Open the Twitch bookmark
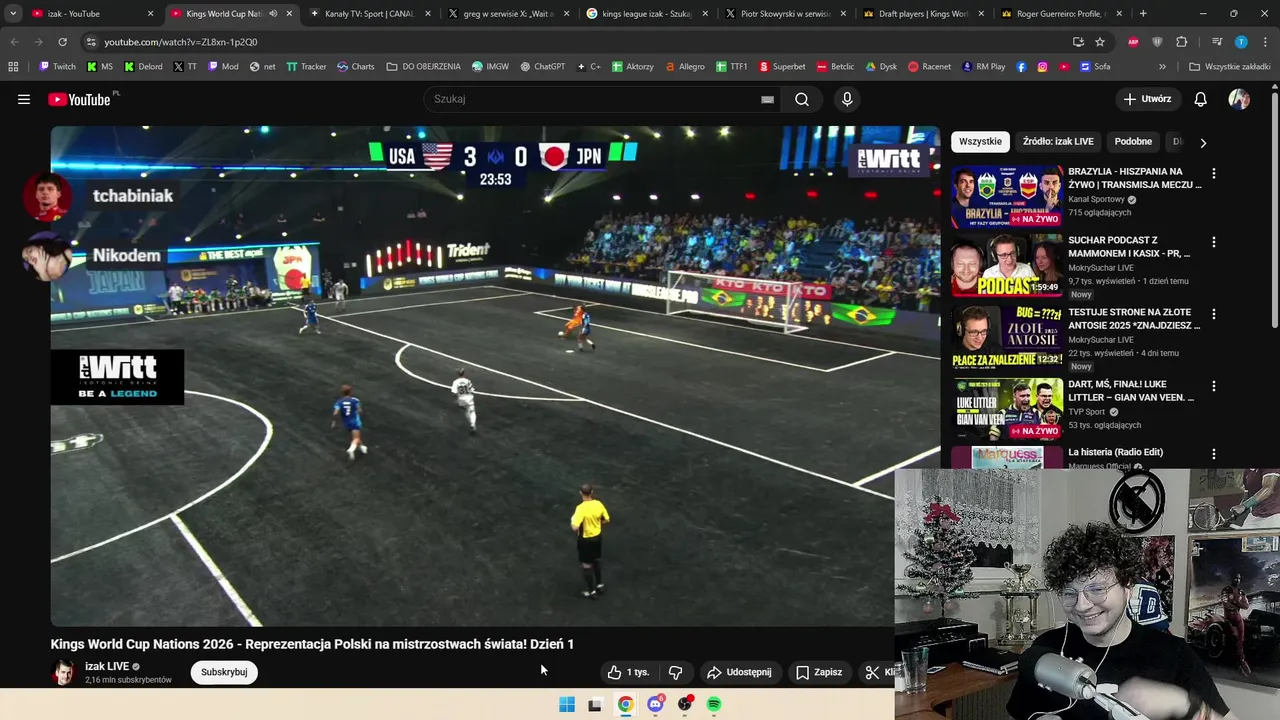1280x720 pixels. 57,67
